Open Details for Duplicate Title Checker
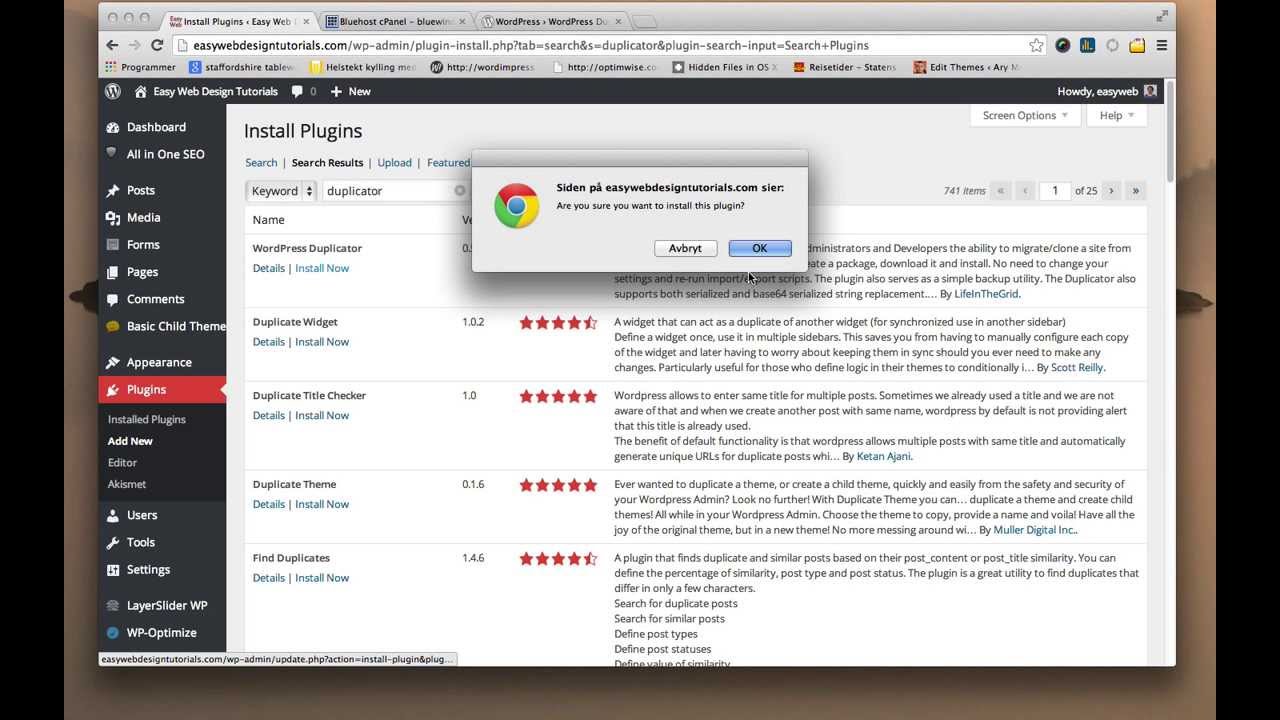The height and width of the screenshot is (720, 1280). (x=269, y=415)
